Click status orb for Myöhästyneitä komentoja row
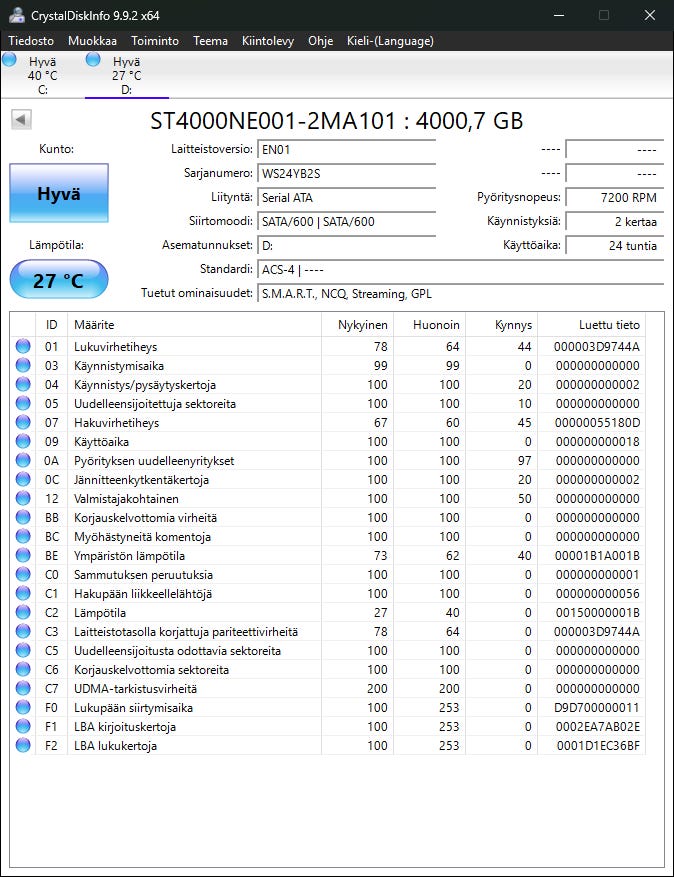This screenshot has width=674, height=877. pos(23,536)
